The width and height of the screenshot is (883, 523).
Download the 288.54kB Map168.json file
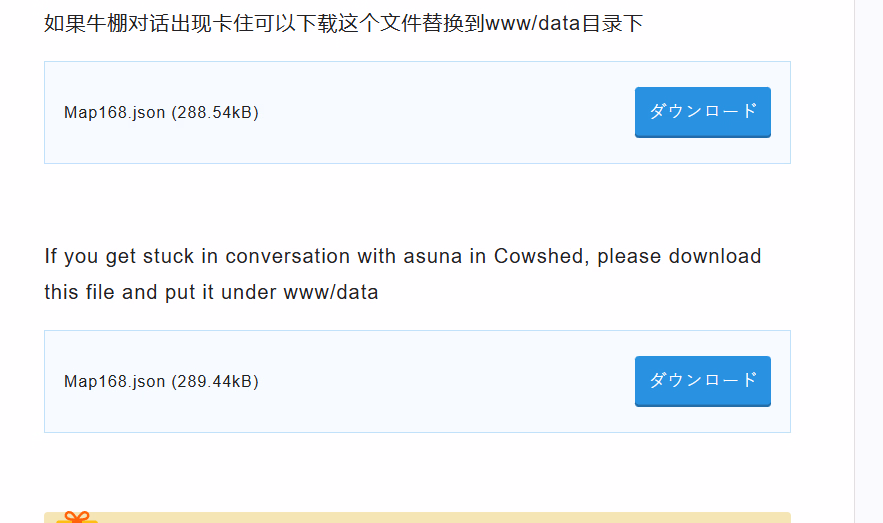pyautogui.click(x=702, y=112)
